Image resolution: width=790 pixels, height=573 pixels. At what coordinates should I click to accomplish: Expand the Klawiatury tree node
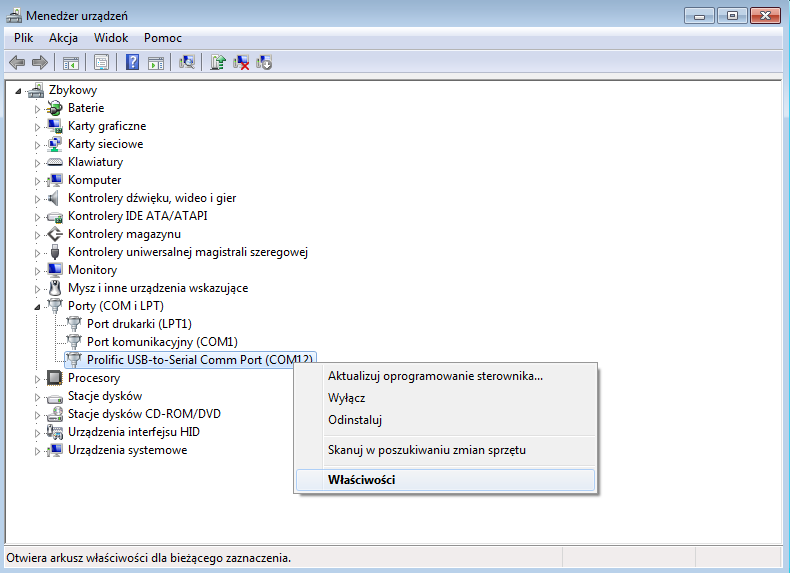(38, 162)
